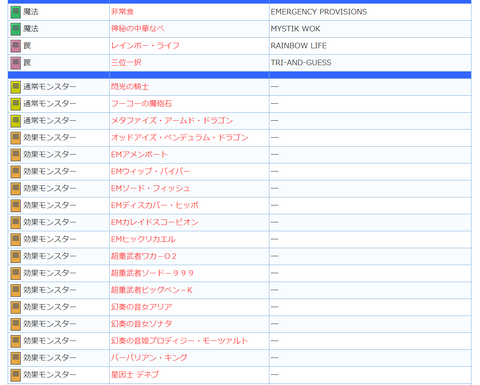Click the orange icon in 幻奏の音女アリア row

[x=16, y=307]
